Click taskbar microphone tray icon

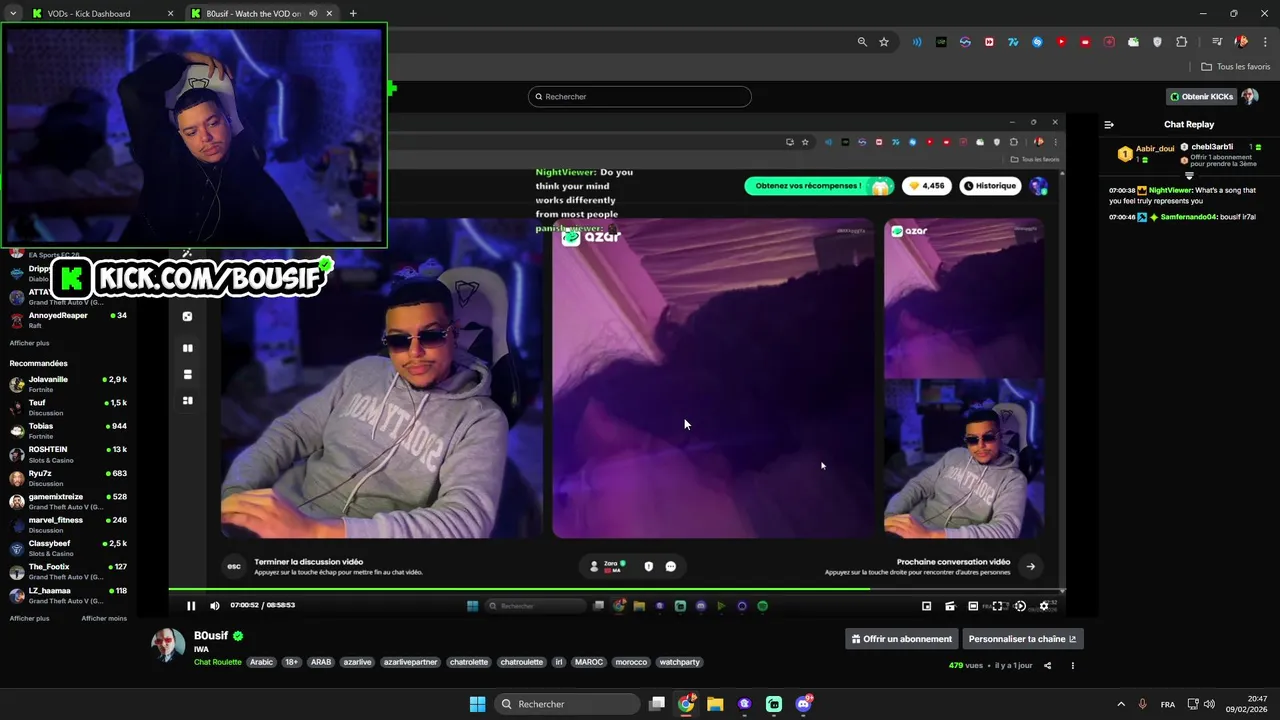coord(1142,704)
